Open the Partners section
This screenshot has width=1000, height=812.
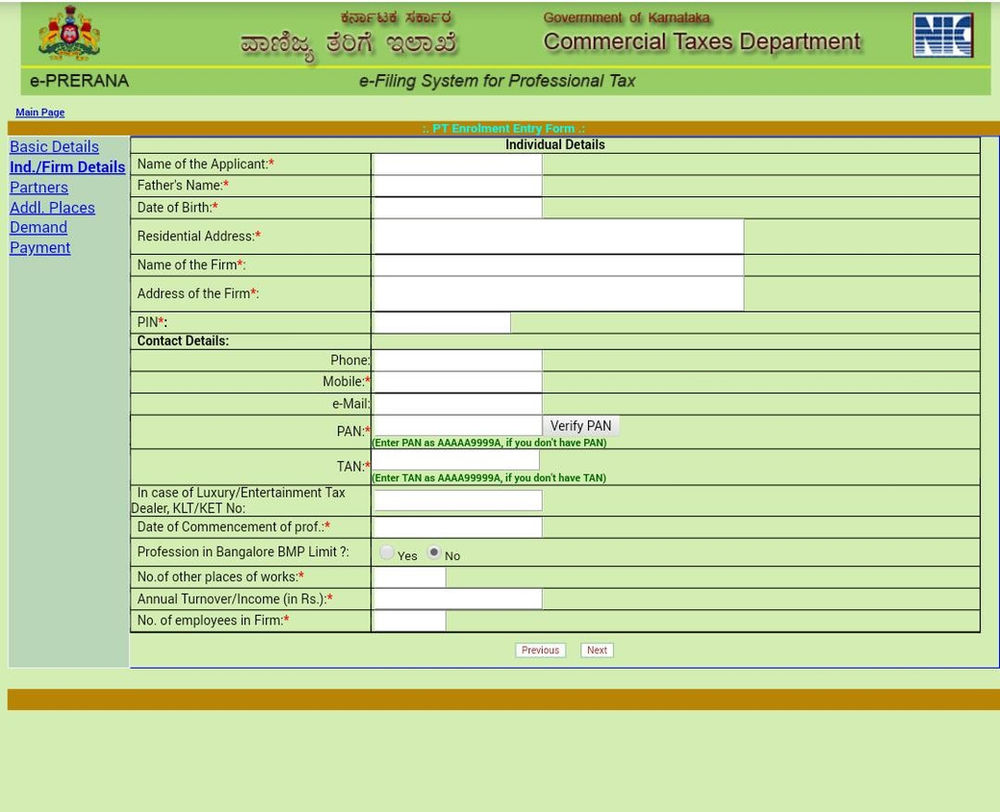click(38, 187)
